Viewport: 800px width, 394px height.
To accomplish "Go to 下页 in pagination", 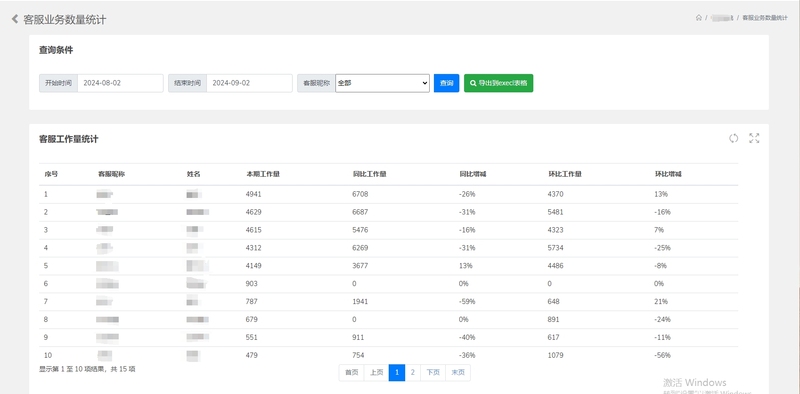I will pyautogui.click(x=433, y=373).
